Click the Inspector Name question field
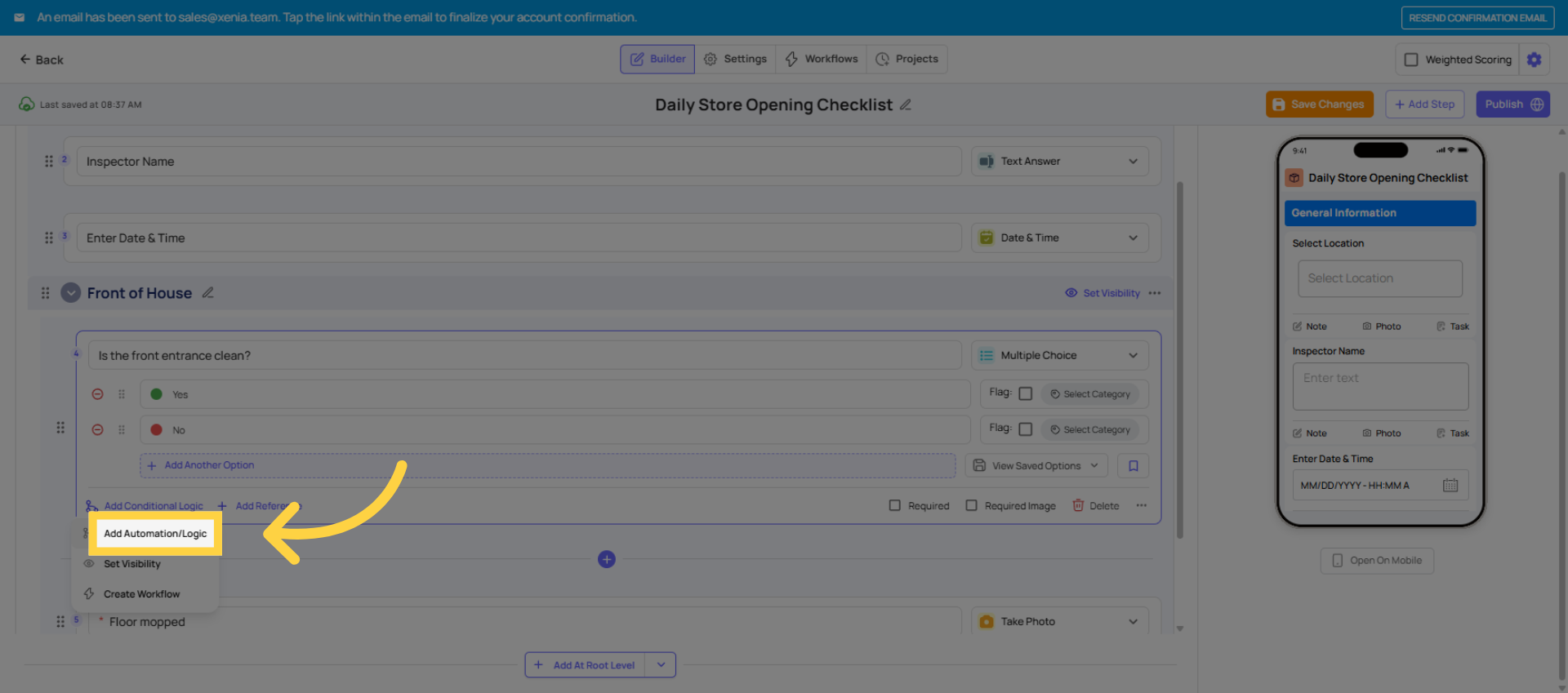 pos(519,162)
